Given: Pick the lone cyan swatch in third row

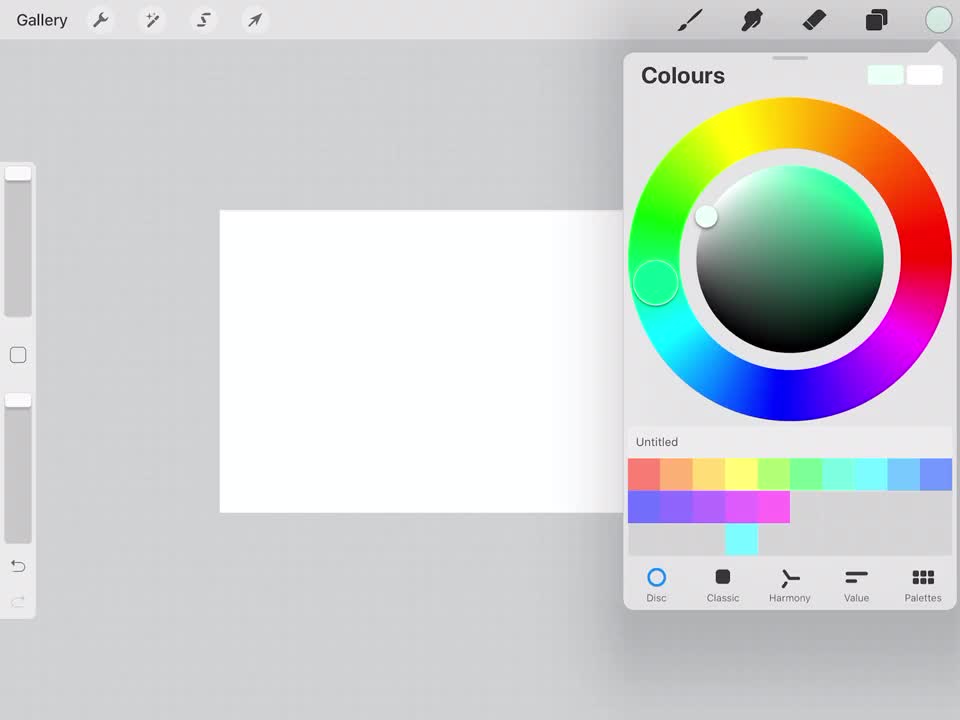Looking at the screenshot, I should tap(741, 539).
